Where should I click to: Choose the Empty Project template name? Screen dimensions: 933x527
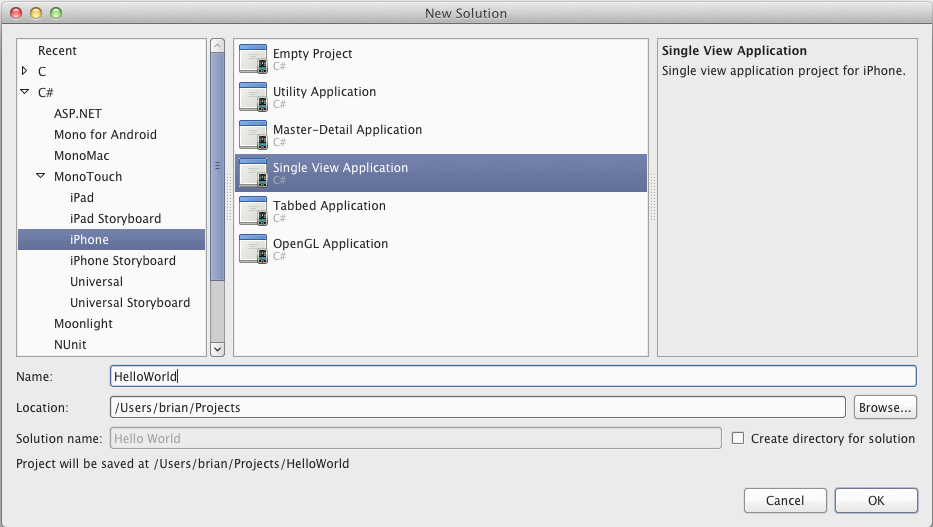point(312,54)
